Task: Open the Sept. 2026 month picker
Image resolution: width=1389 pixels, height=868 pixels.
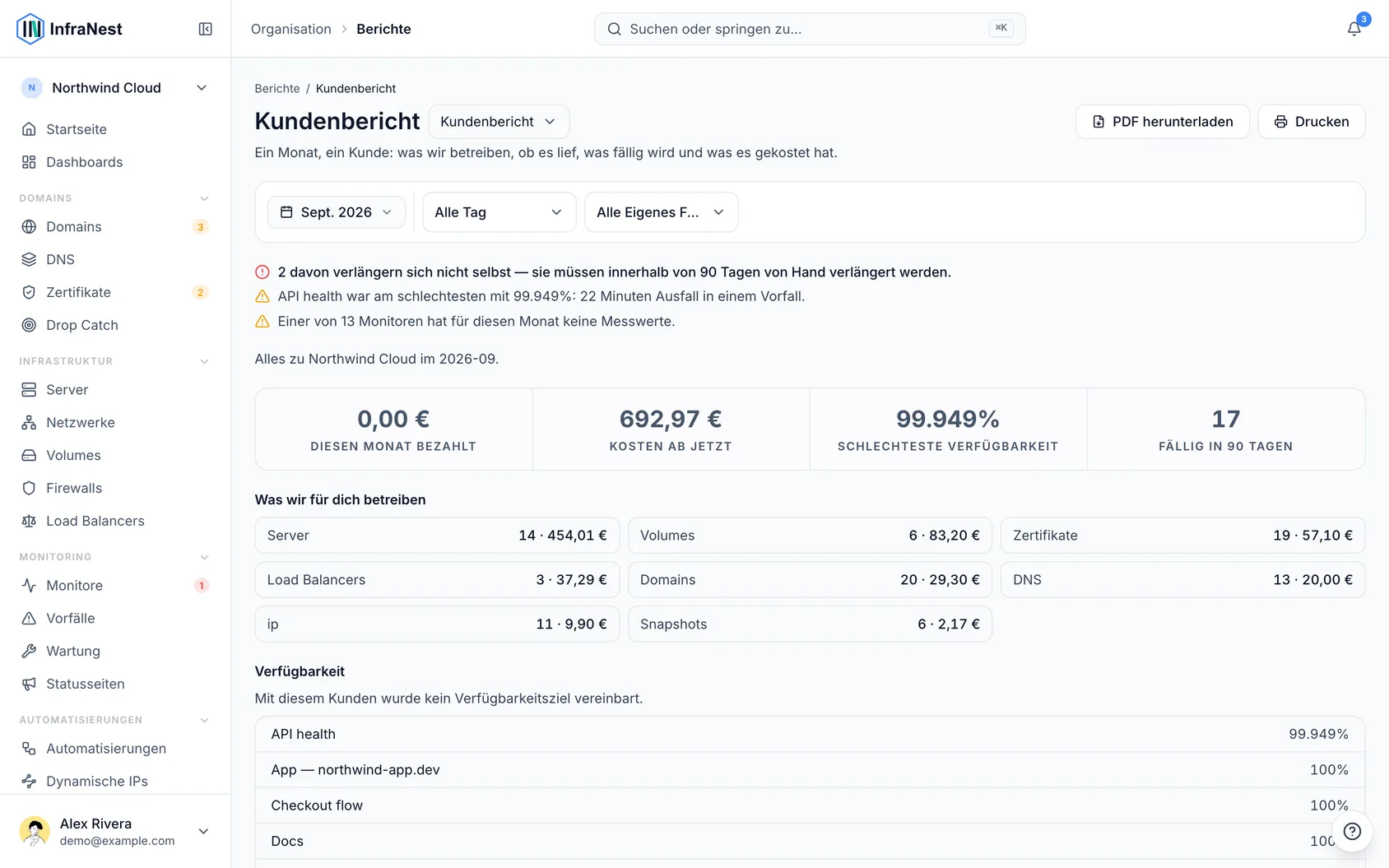Action: click(337, 212)
